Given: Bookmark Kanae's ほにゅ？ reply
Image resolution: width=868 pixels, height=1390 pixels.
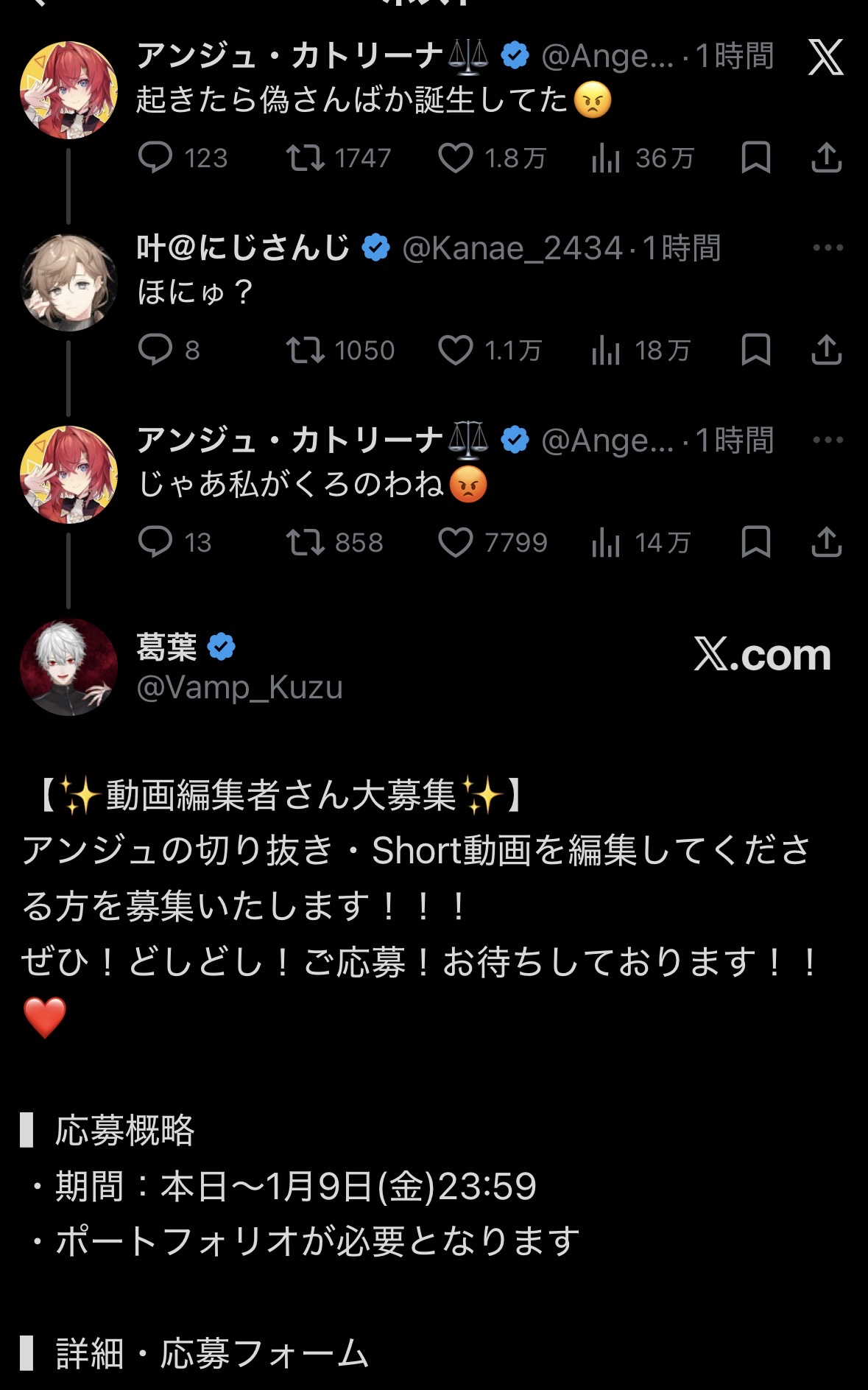Looking at the screenshot, I should 755,350.
